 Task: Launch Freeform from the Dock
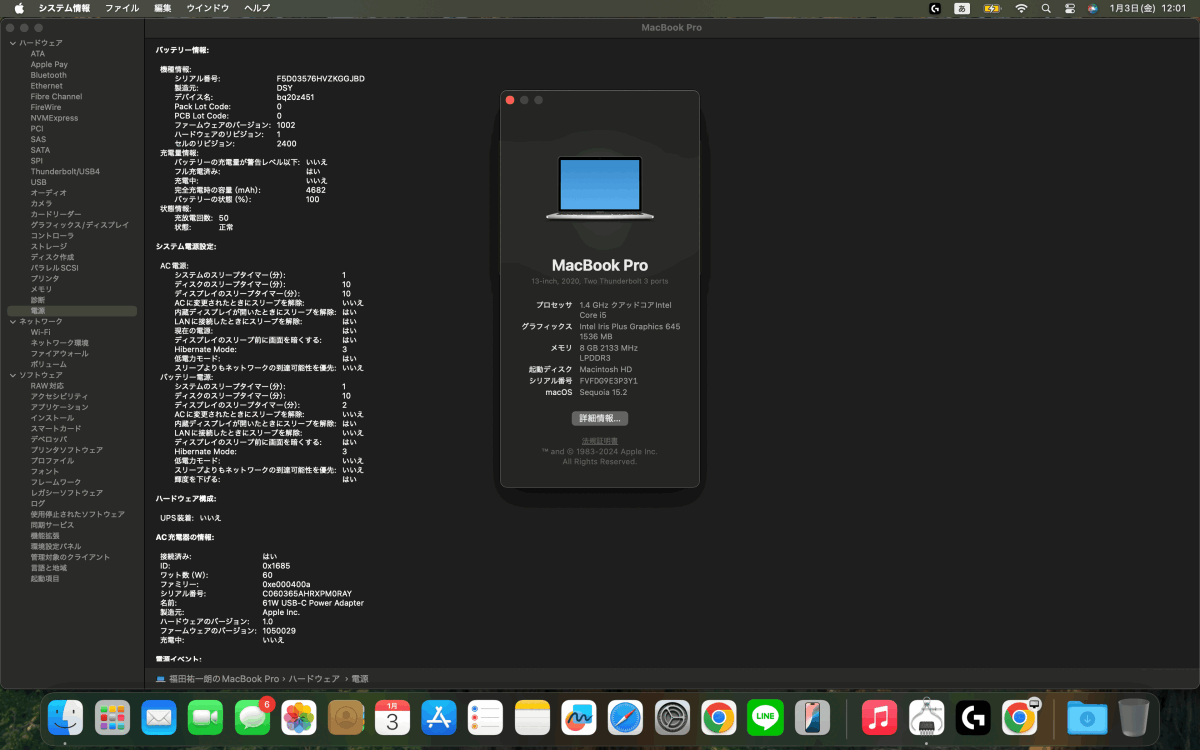point(579,717)
